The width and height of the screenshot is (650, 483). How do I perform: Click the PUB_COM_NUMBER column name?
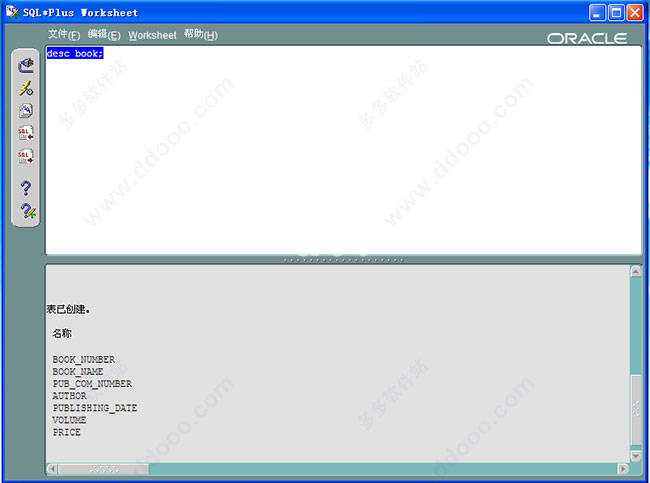pos(92,384)
